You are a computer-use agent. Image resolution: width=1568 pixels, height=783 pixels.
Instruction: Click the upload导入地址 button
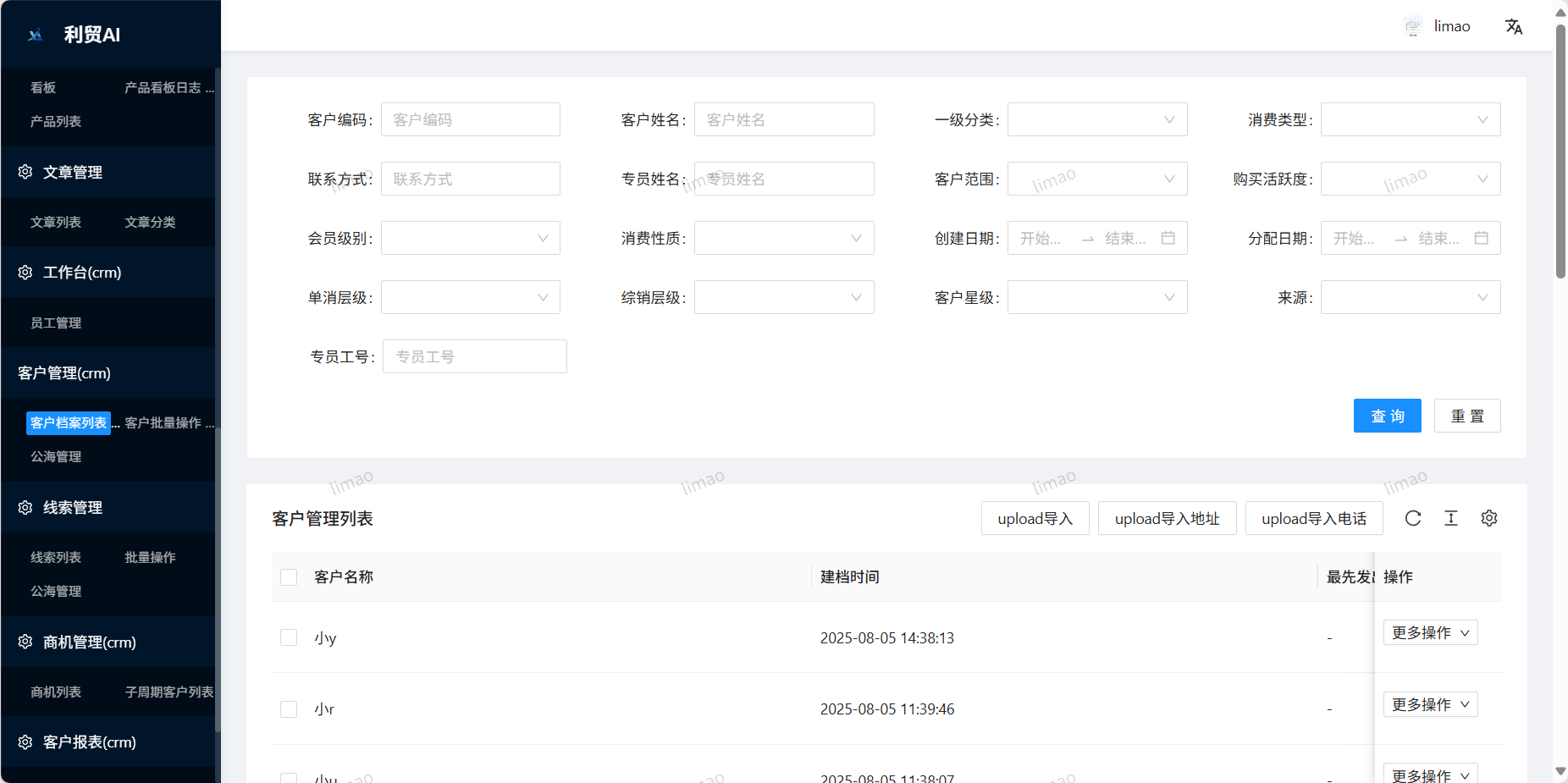coord(1167,518)
